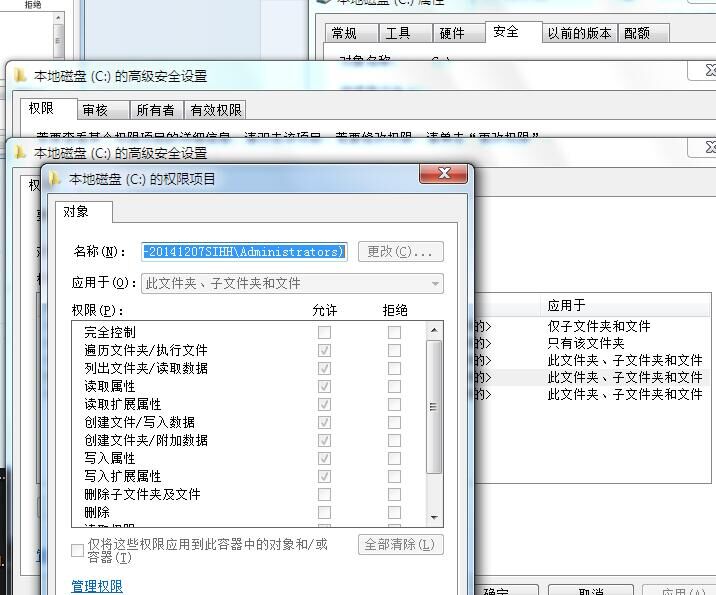Viewport: 716px width, 595px height.
Task: Switch to the 审核 tab
Action: (x=95, y=110)
